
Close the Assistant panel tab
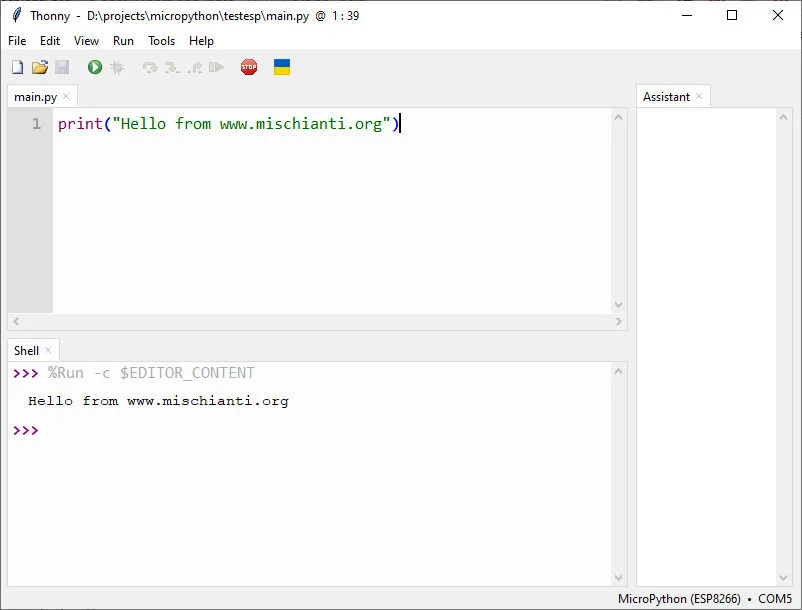click(x=699, y=96)
